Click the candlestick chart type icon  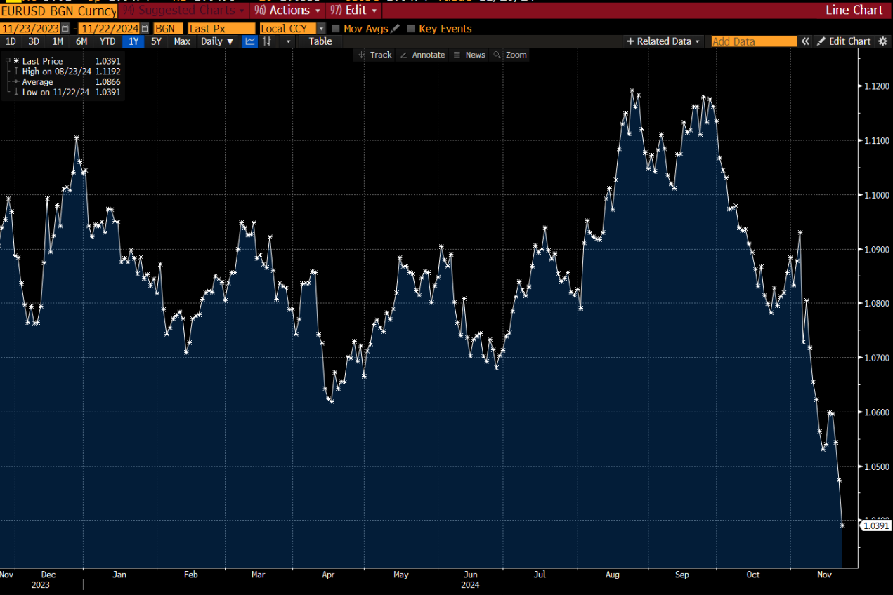(268, 42)
